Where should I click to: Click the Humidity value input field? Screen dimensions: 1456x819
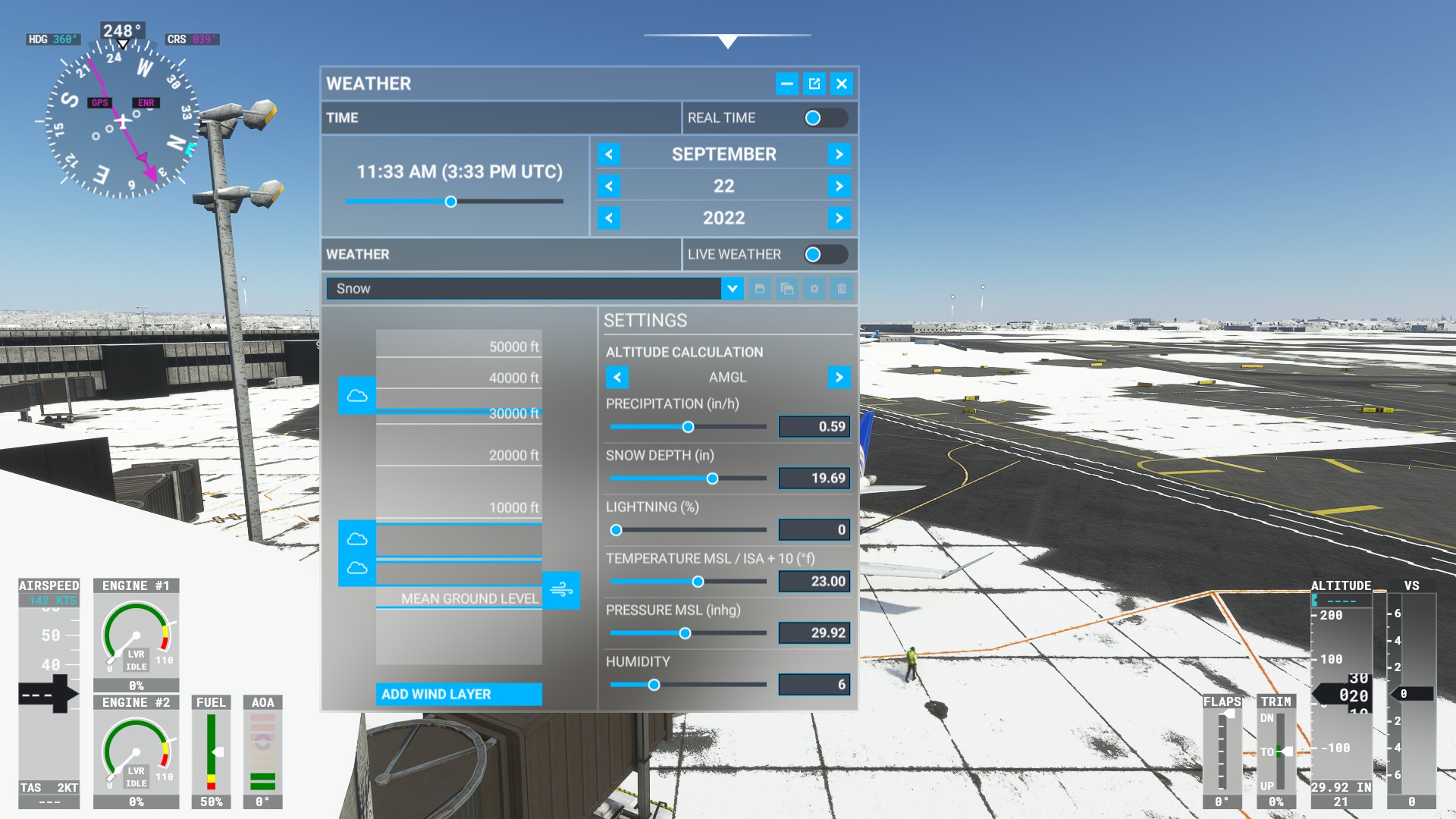click(814, 684)
